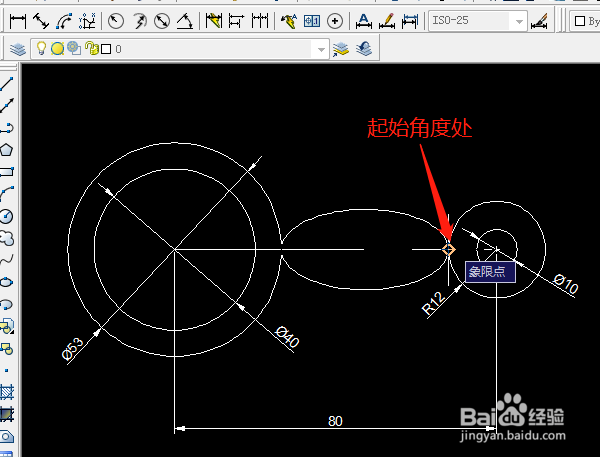
Task: Select the Arc tool
Action: 7,194
